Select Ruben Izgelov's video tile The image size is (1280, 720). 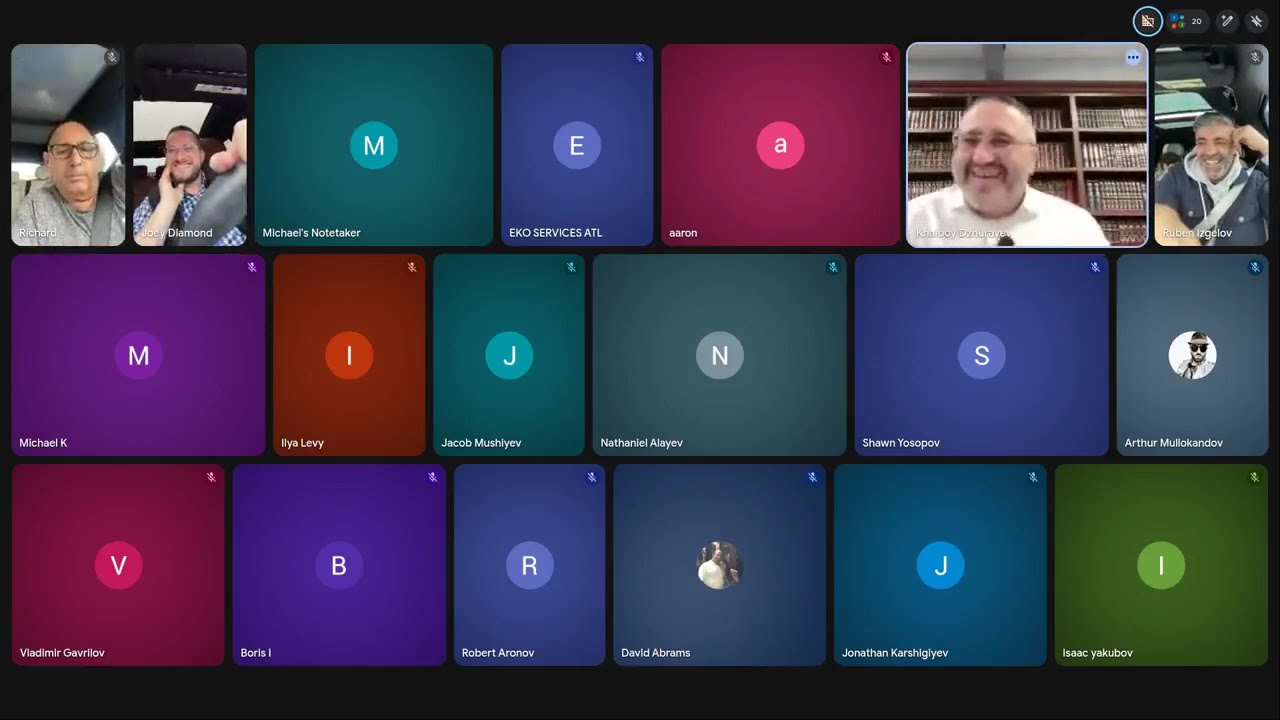[1212, 145]
